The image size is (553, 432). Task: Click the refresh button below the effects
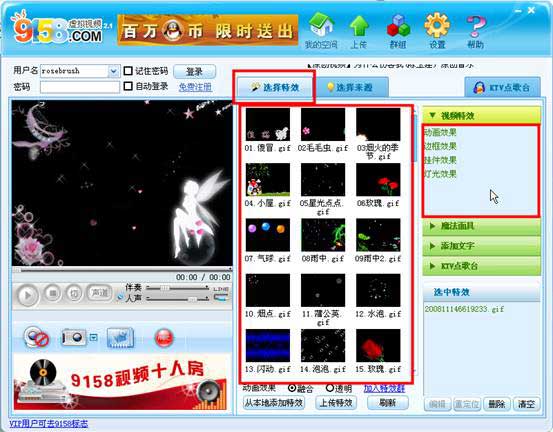(x=388, y=403)
